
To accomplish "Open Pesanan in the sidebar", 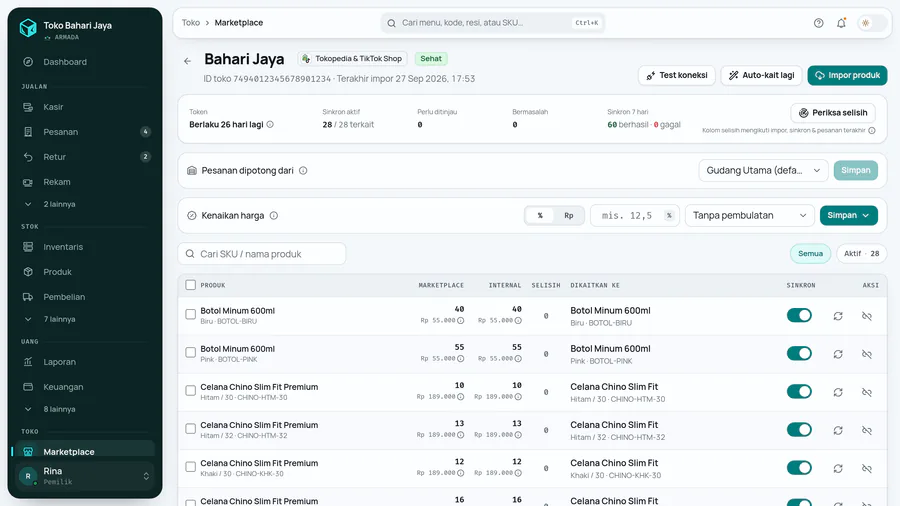I will (x=85, y=132).
